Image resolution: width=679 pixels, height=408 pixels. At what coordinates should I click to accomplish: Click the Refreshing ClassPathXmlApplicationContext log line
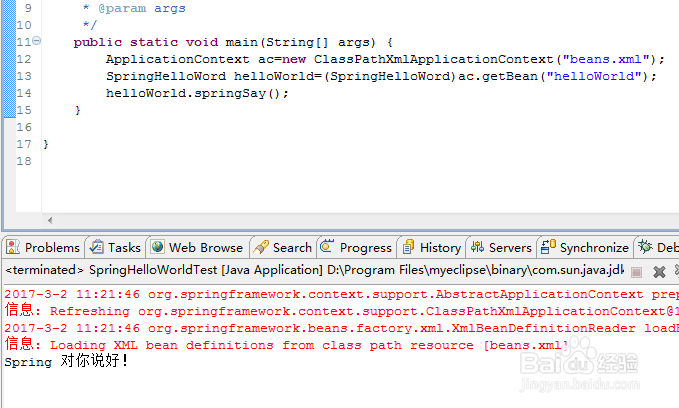pos(341,311)
